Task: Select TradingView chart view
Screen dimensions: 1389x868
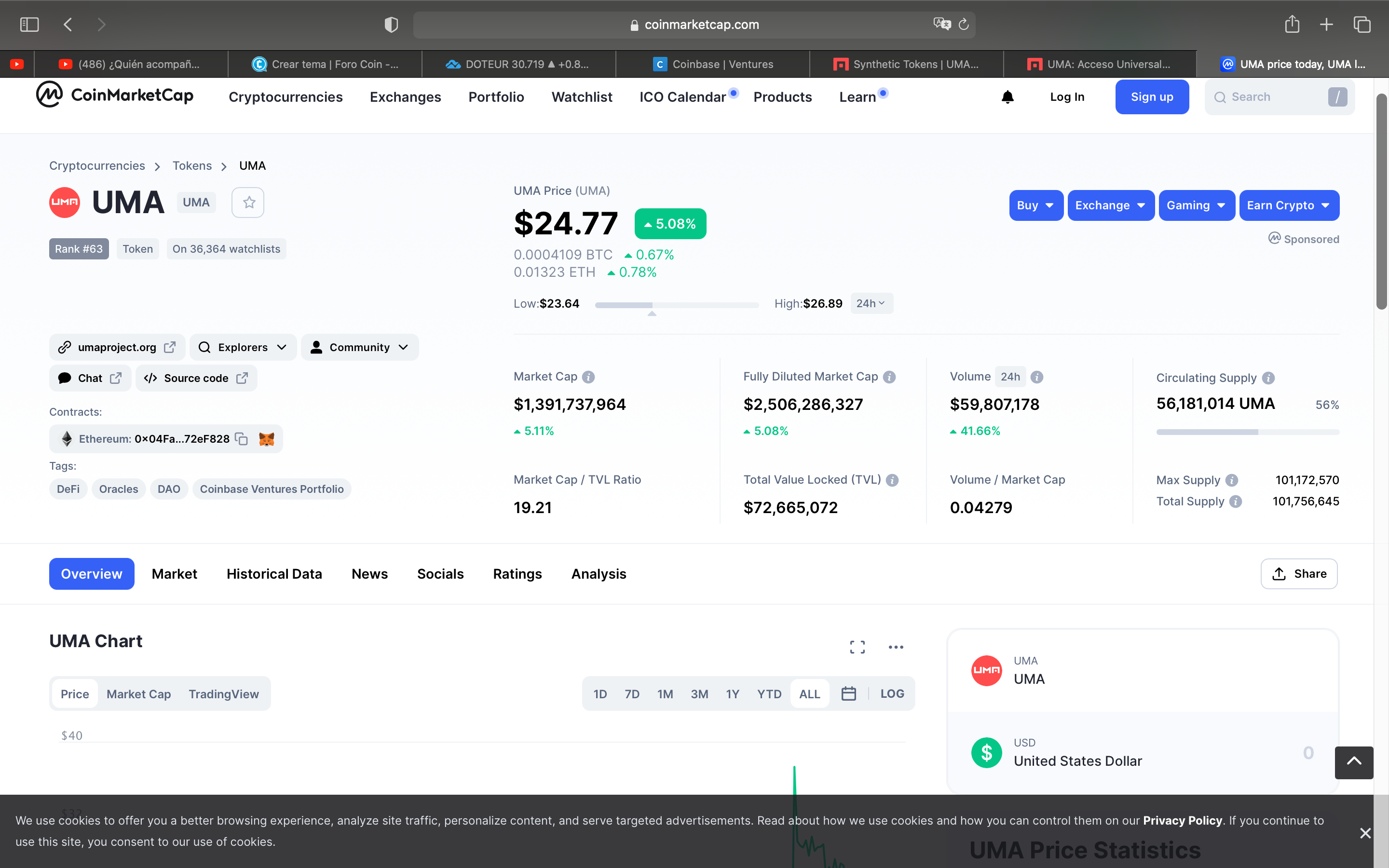Action: pyautogui.click(x=224, y=693)
